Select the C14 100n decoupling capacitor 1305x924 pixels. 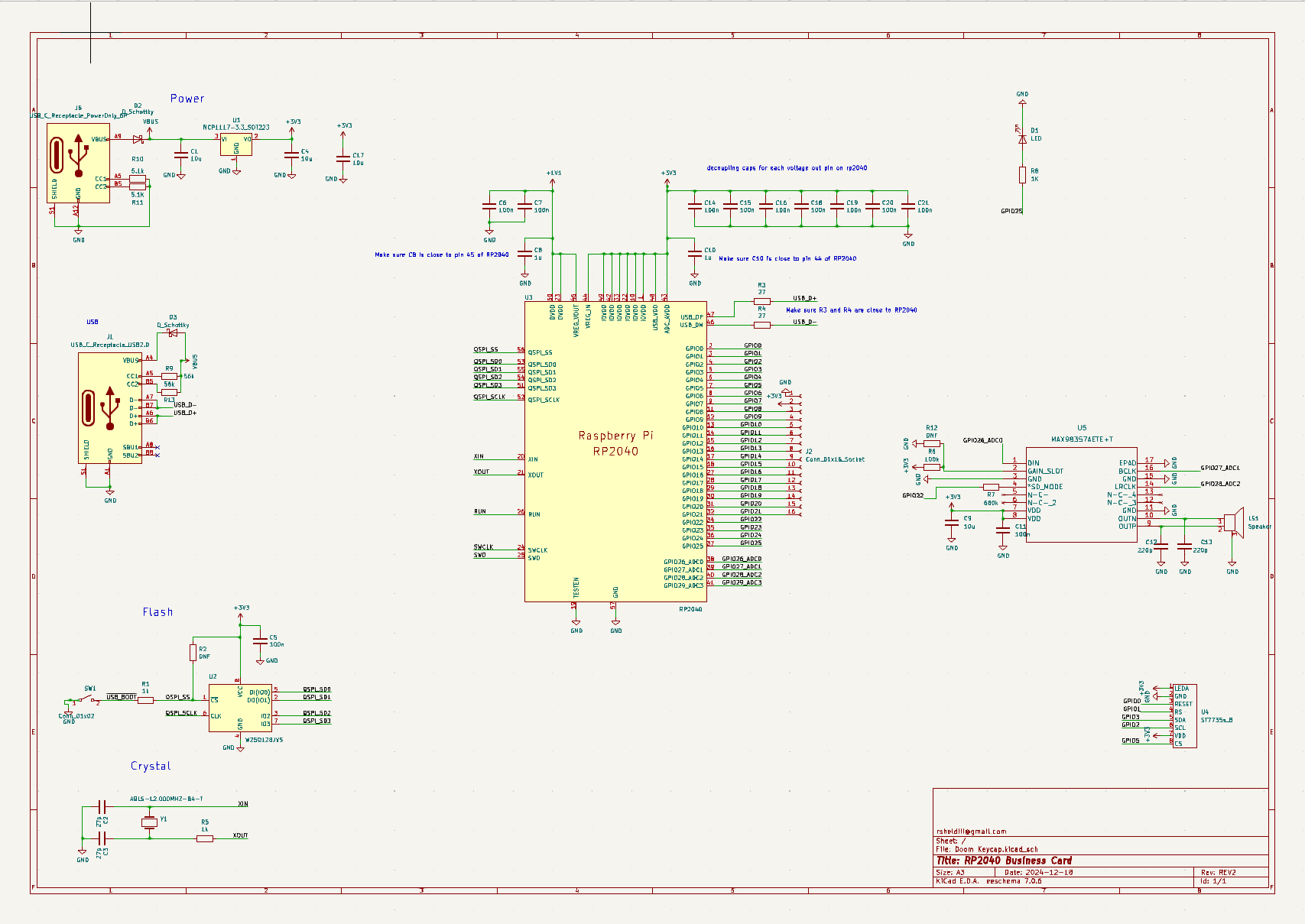(x=695, y=206)
